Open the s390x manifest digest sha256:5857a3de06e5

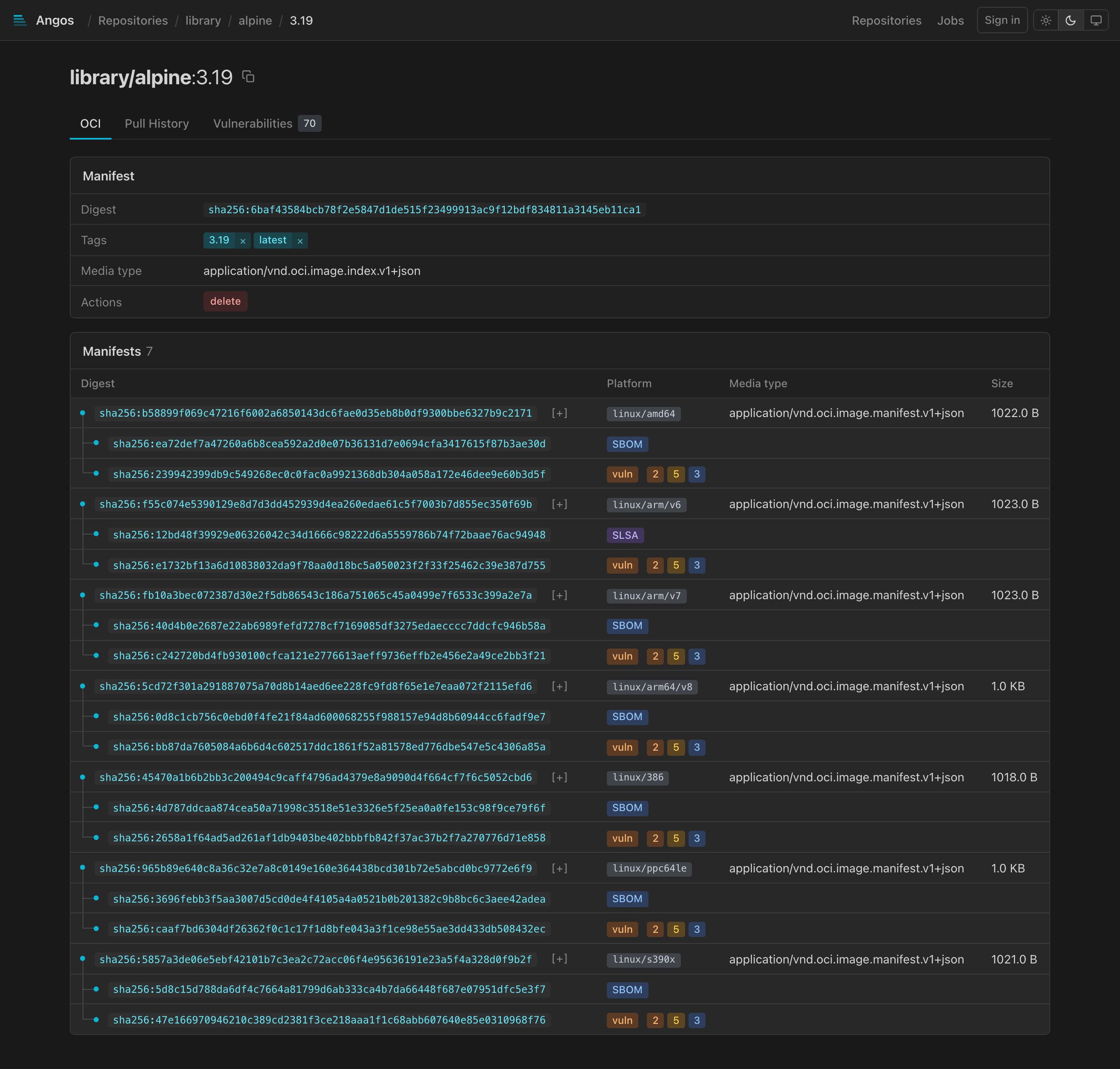pos(316,960)
